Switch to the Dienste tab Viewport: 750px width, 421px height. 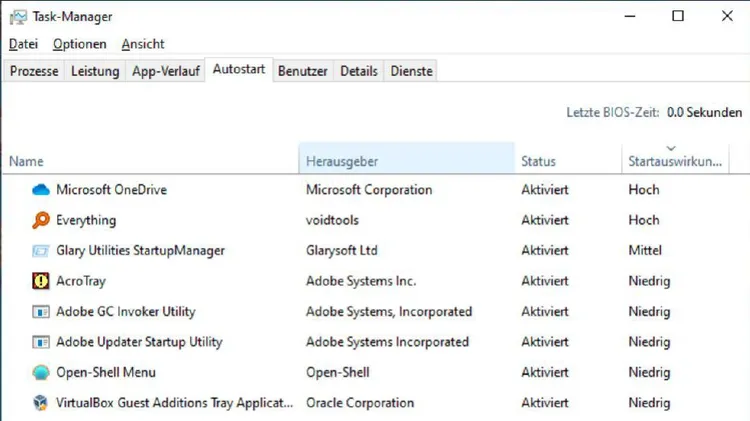(x=411, y=71)
